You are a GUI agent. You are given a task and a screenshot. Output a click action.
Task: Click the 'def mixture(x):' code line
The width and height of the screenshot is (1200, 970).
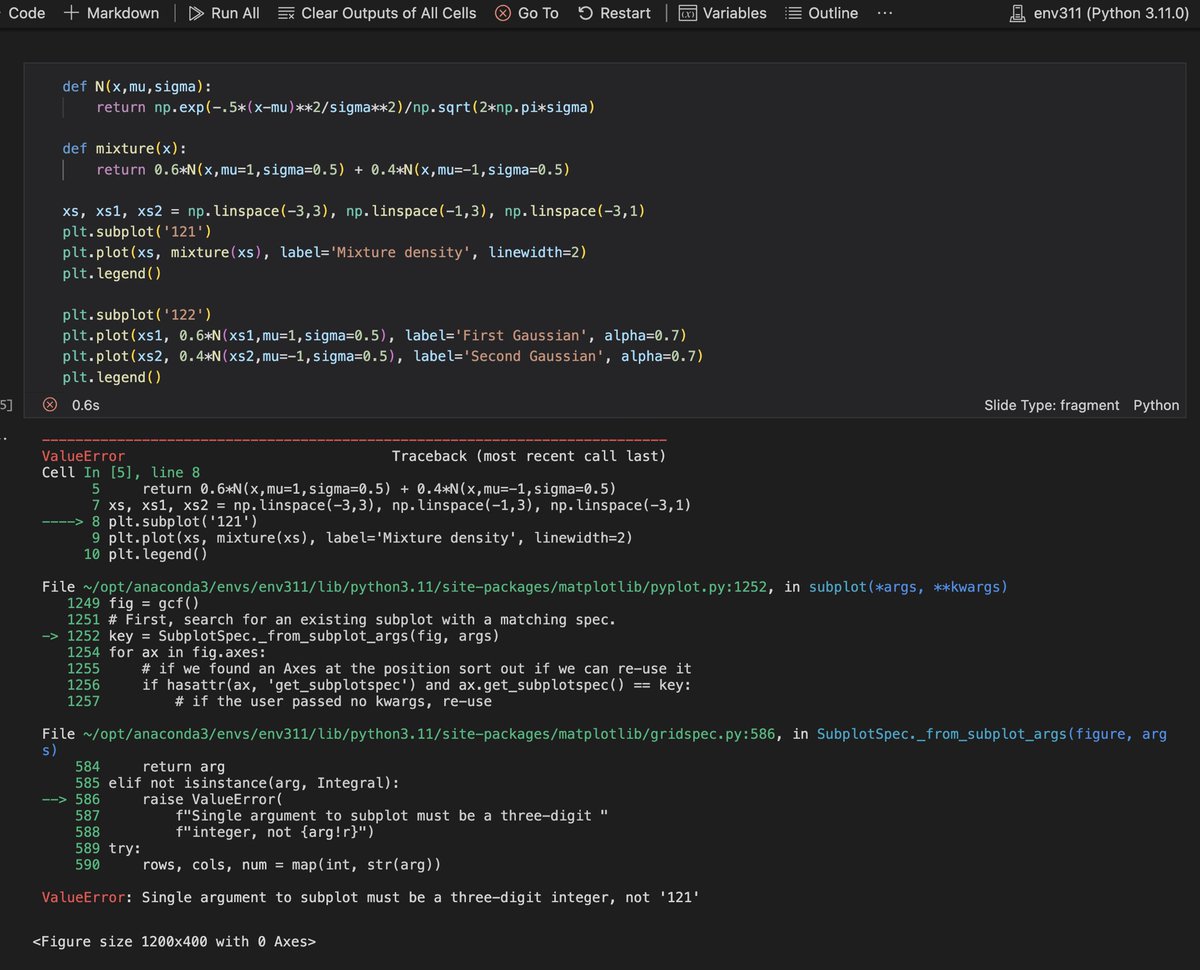tap(125, 149)
